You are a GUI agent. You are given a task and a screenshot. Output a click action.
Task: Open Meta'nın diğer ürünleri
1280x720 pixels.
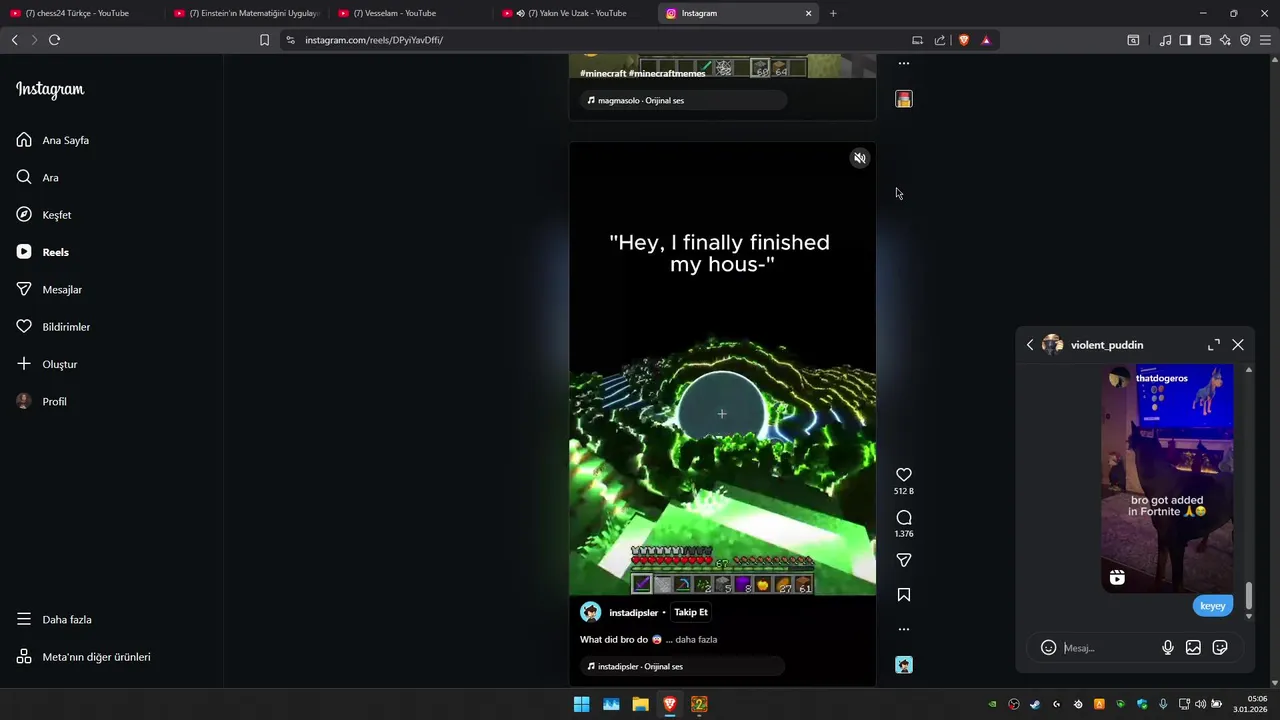tap(84, 657)
